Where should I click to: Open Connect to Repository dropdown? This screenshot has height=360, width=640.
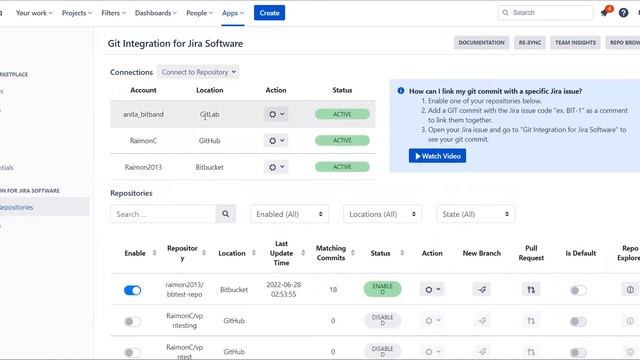[198, 72]
